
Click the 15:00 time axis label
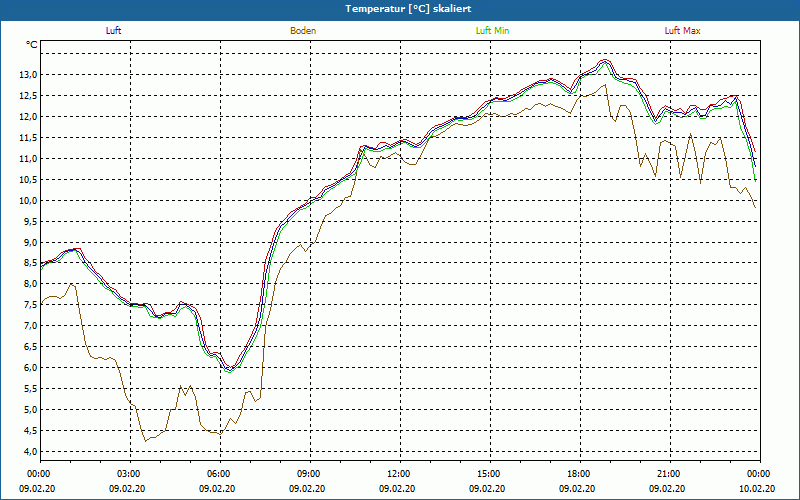coord(487,474)
